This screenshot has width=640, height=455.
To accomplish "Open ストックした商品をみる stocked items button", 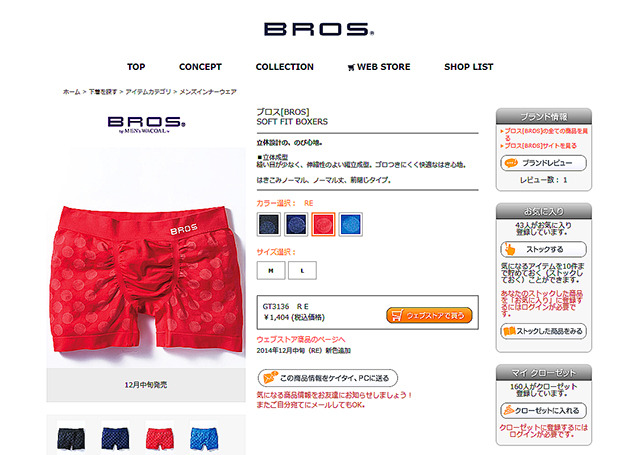I will point(543,331).
